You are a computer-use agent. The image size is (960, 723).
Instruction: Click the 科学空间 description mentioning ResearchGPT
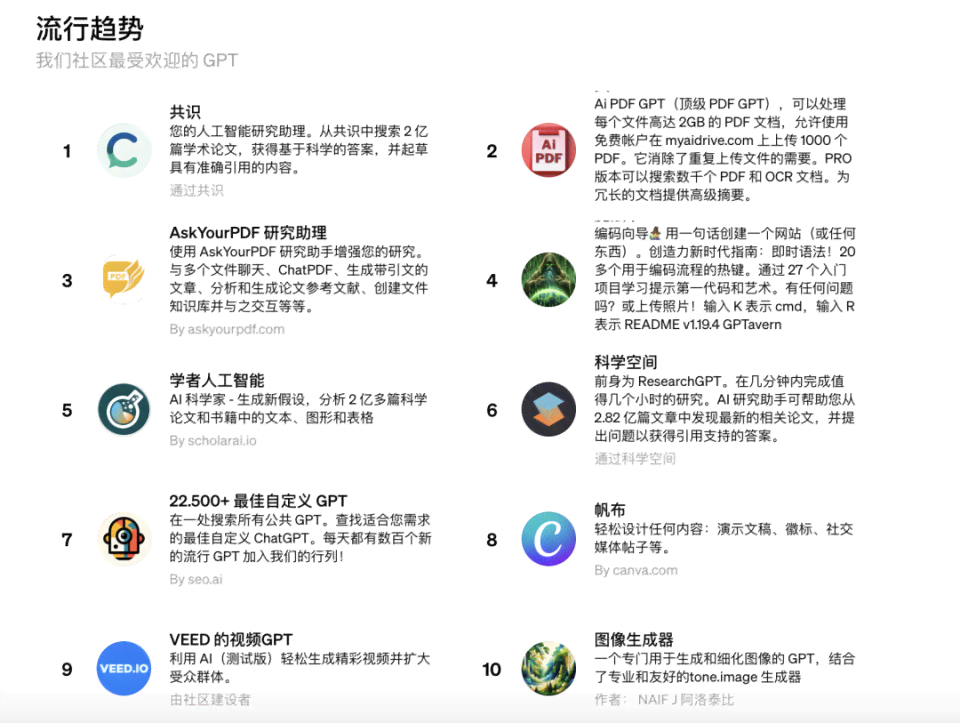coord(725,408)
